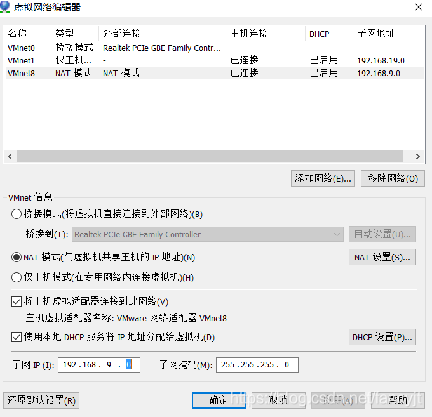The height and width of the screenshot is (417, 432).
Task: Select the host-only mode radio button
Action: (x=16, y=277)
